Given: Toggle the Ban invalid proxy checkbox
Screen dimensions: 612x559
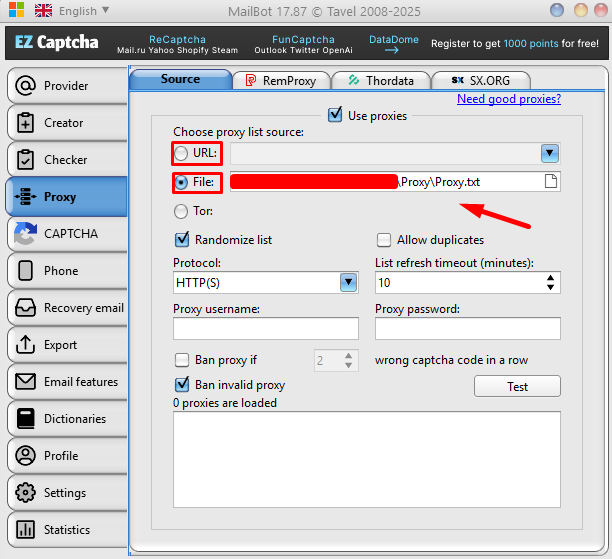Looking at the screenshot, I should coord(182,385).
